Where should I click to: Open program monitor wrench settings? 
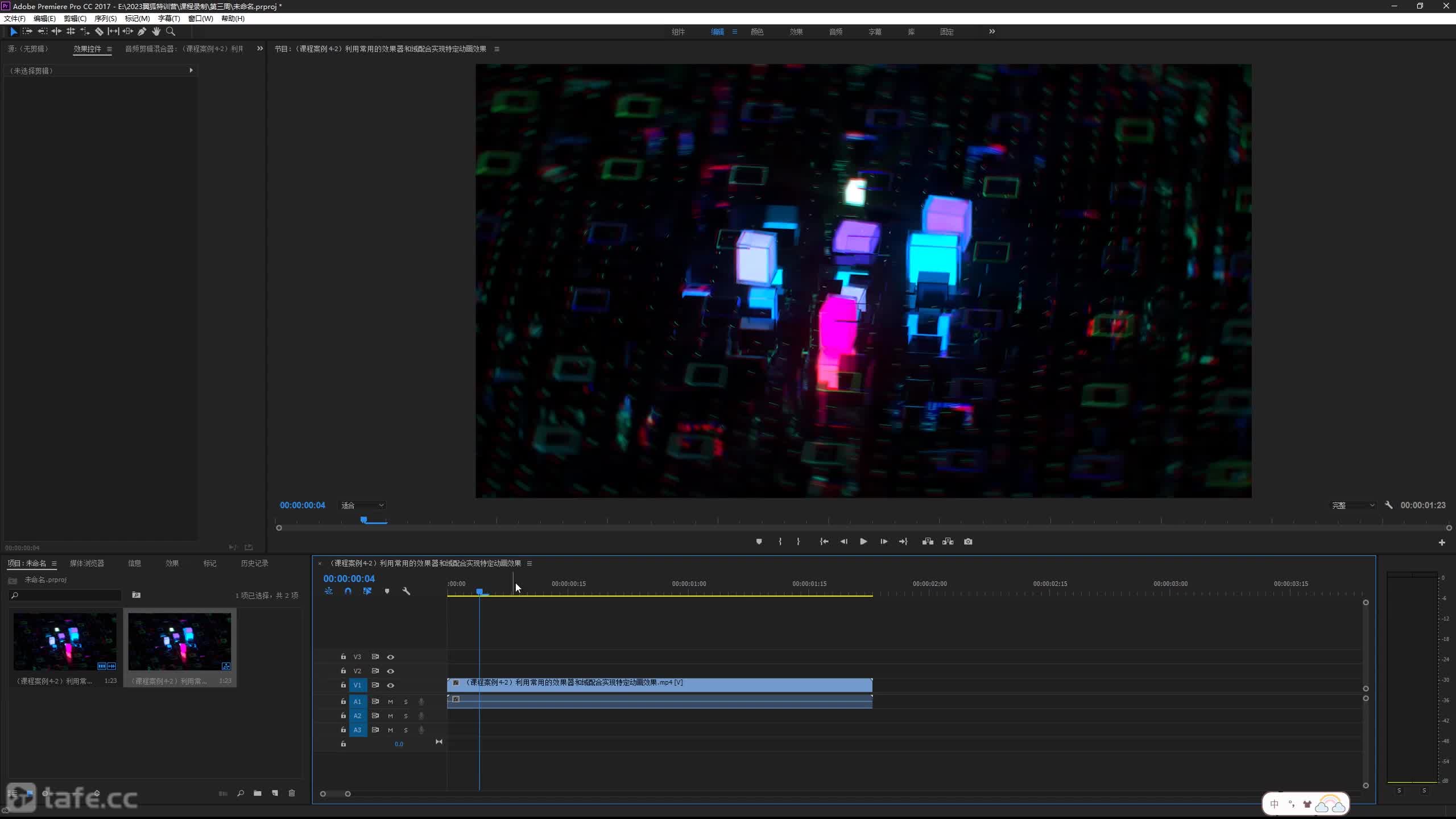point(1389,505)
